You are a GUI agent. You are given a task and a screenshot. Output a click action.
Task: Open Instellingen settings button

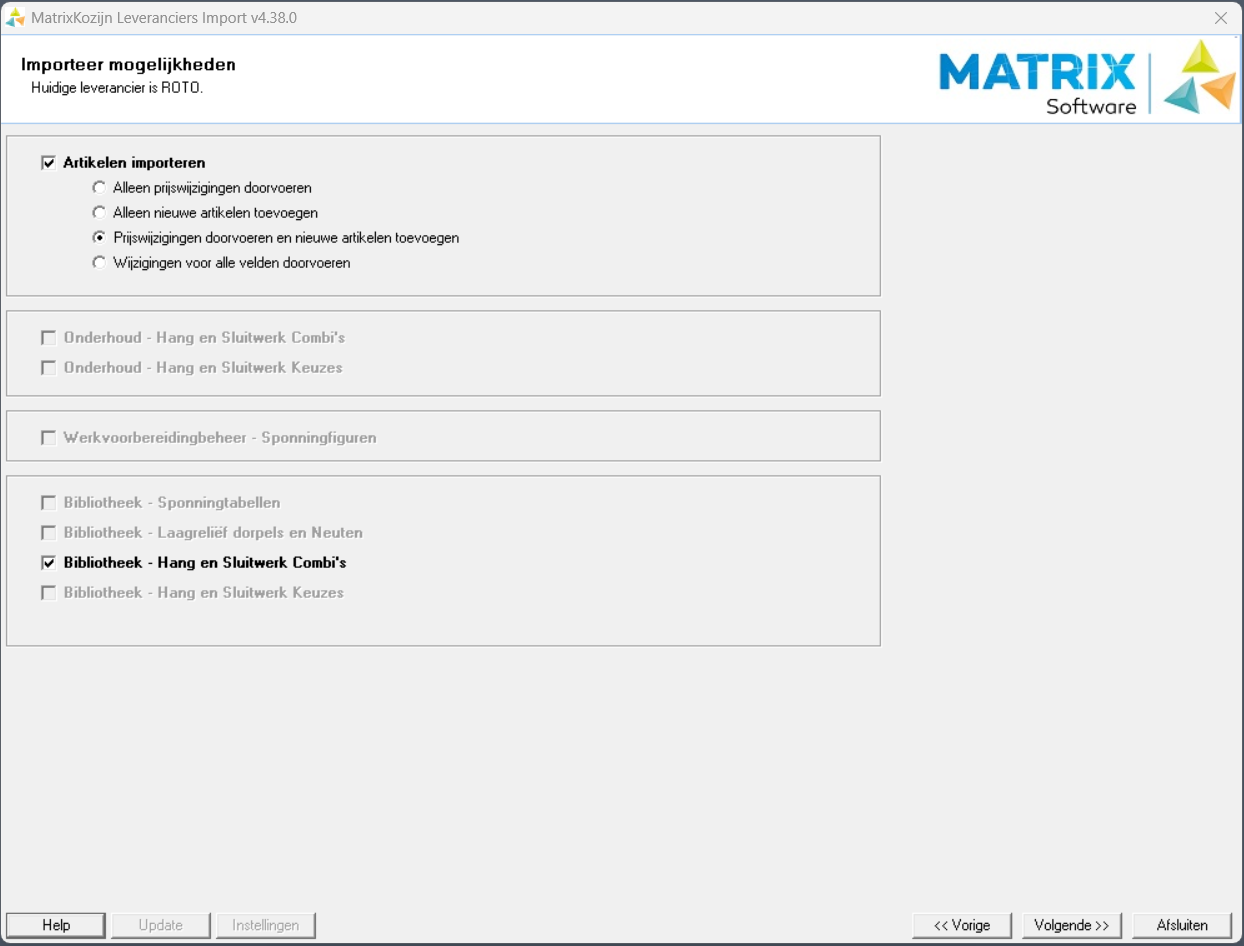pos(266,926)
